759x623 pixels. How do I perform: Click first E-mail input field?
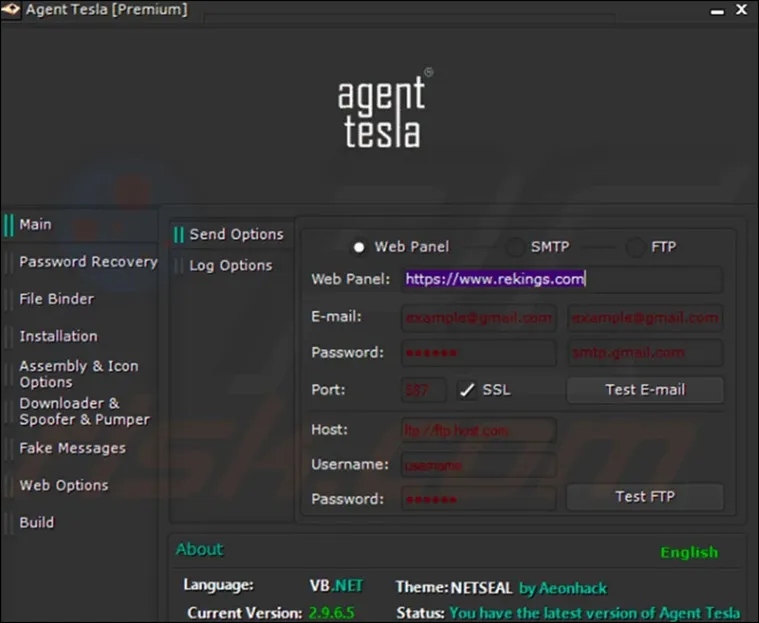(x=479, y=318)
